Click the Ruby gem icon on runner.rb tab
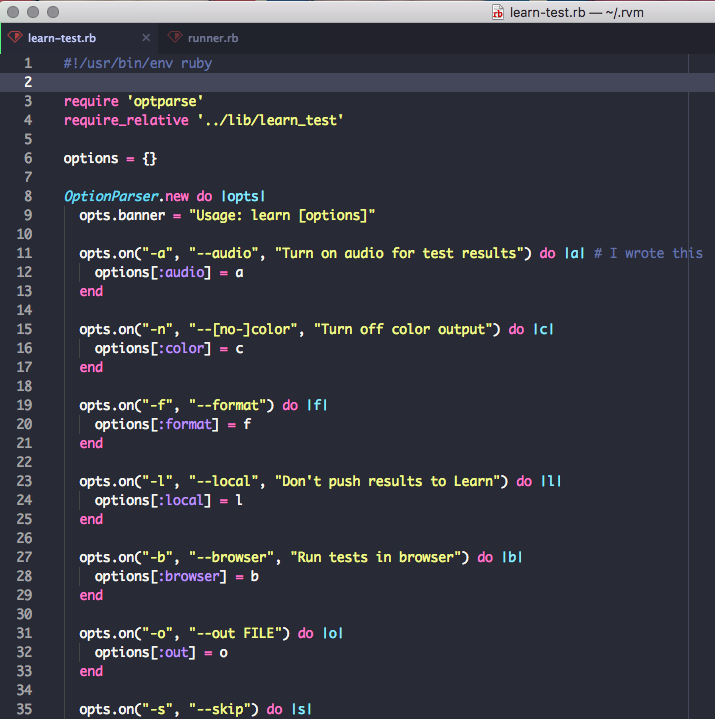The height and width of the screenshot is (719, 715). pos(175,38)
